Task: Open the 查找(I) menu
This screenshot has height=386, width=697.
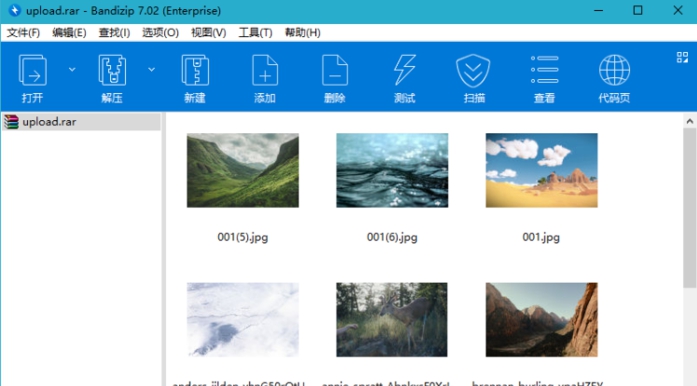Action: point(114,32)
